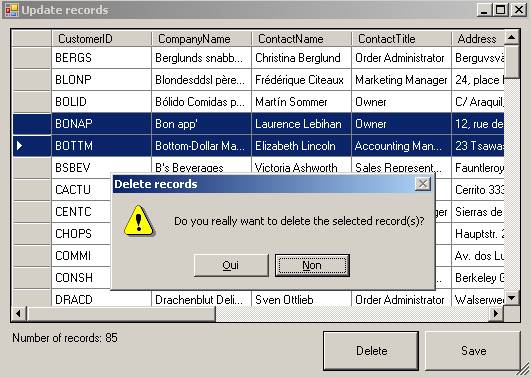Click the resize grip in window corner

(524, 370)
